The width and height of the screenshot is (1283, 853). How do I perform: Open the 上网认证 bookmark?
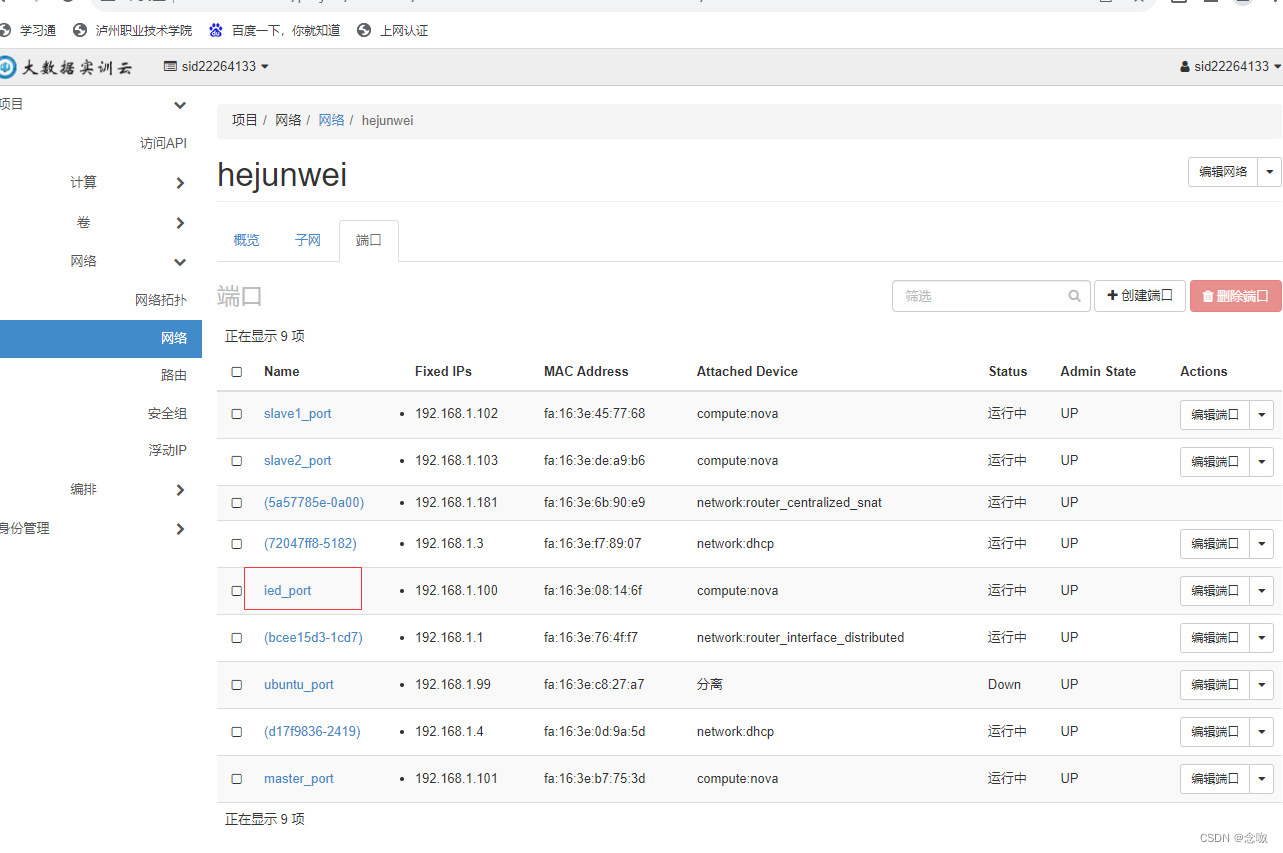coord(393,31)
